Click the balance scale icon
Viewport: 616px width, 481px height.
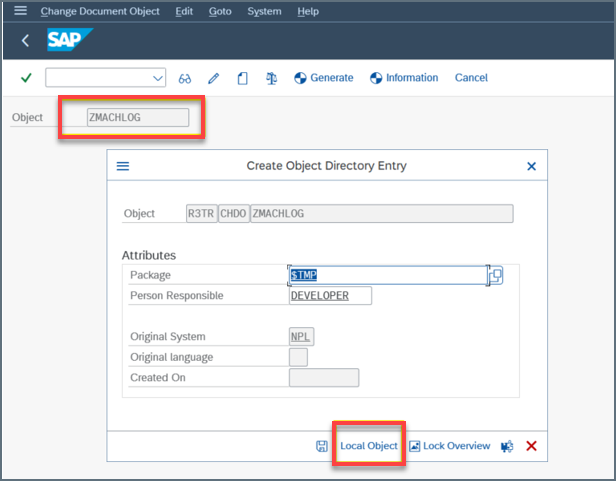[x=271, y=78]
